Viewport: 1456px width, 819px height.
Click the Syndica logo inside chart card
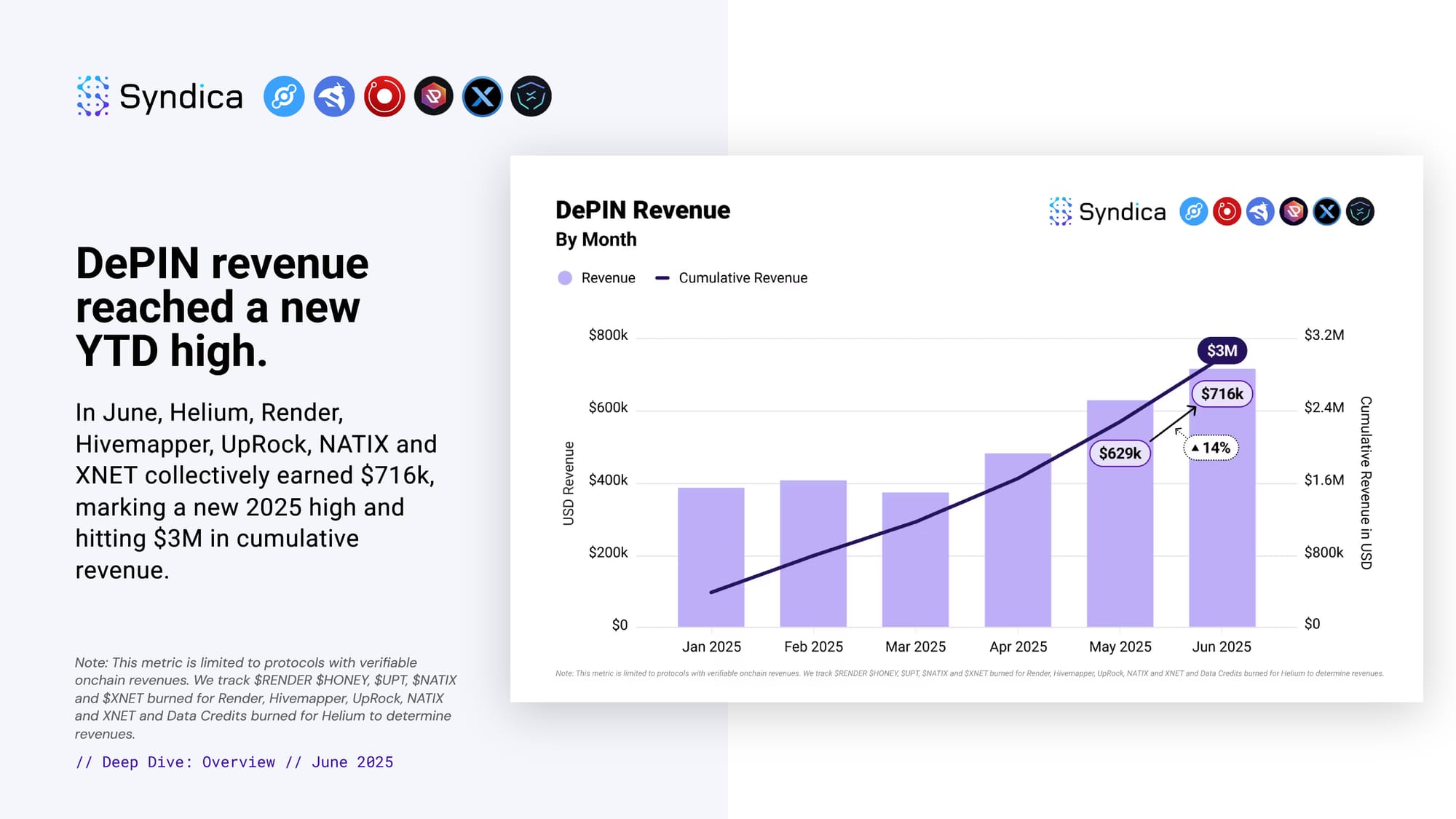[x=1107, y=212]
